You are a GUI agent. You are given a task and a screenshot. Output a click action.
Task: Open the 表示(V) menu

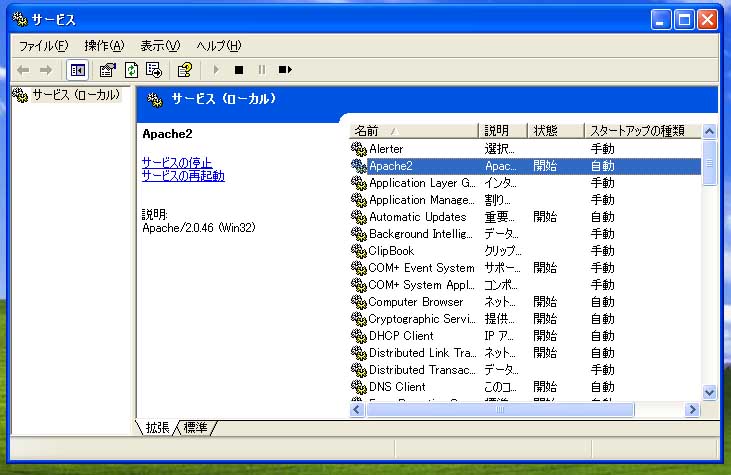160,46
